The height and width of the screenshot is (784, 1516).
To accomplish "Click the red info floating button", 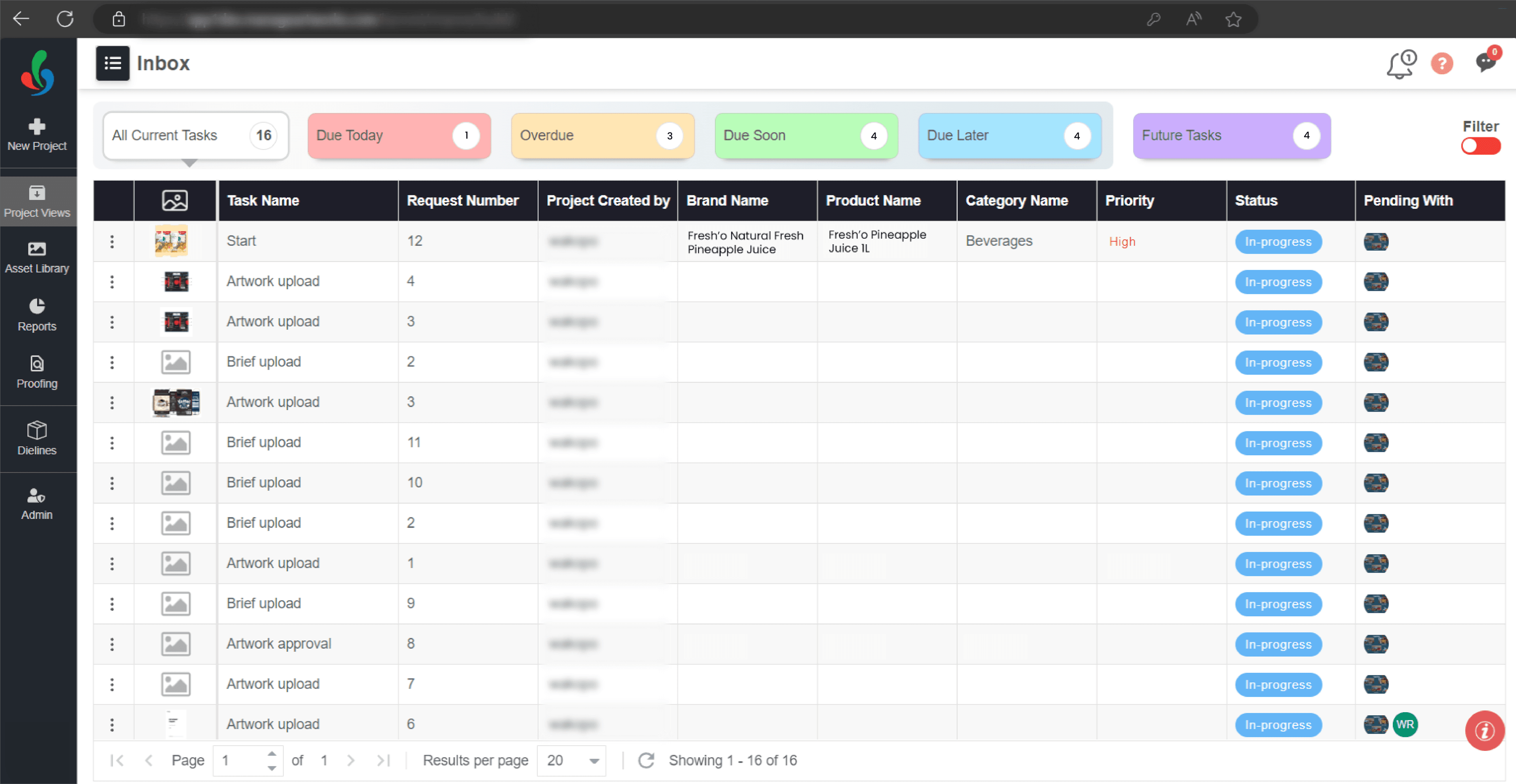I will point(1484,731).
